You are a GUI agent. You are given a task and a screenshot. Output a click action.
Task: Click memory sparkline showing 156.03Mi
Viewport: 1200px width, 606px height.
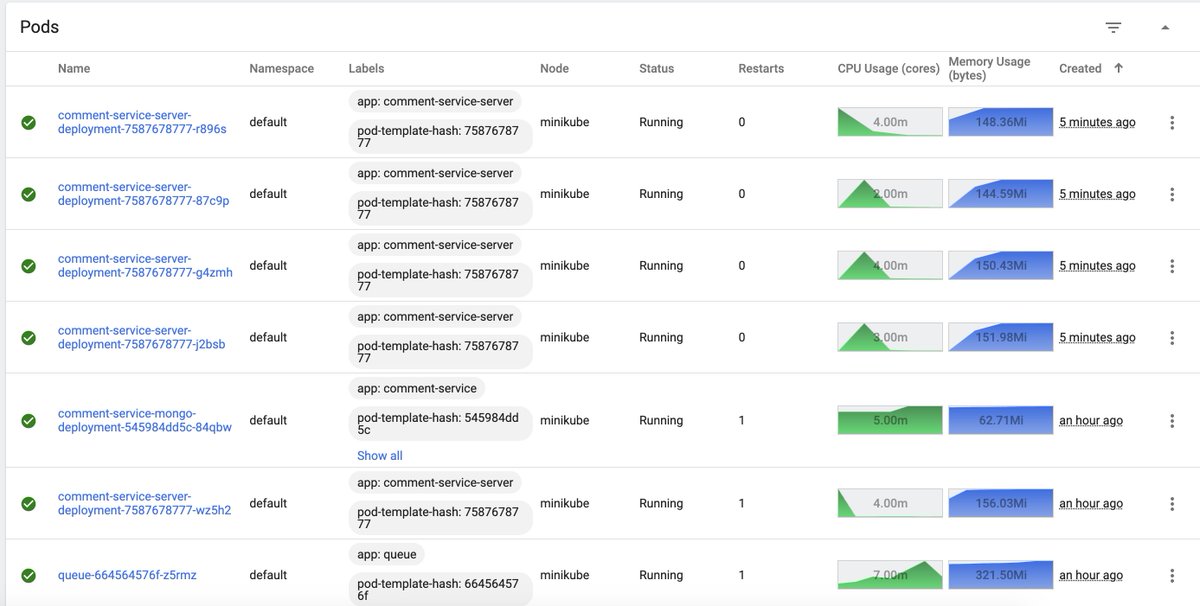tap(1001, 504)
